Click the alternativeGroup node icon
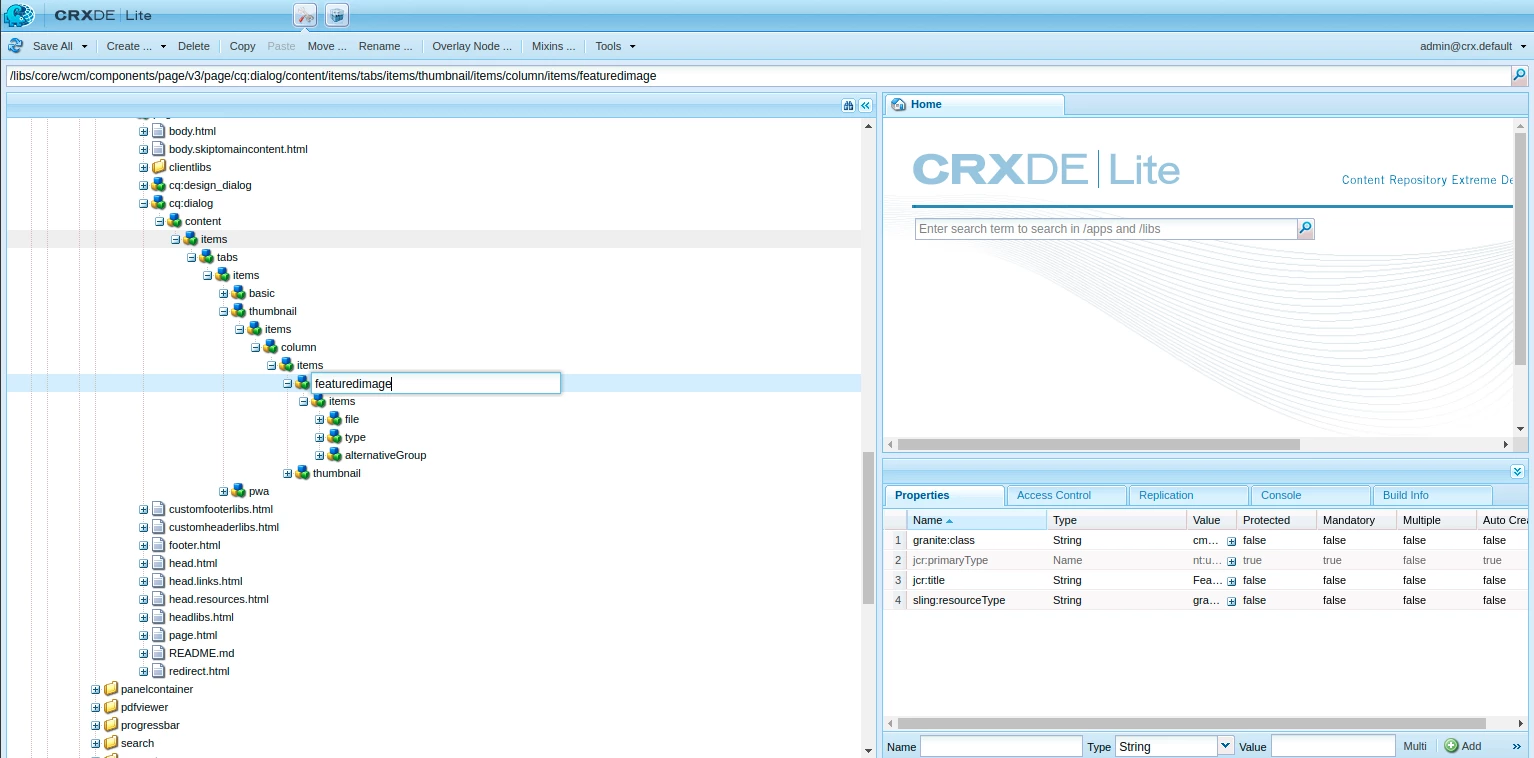 334,455
